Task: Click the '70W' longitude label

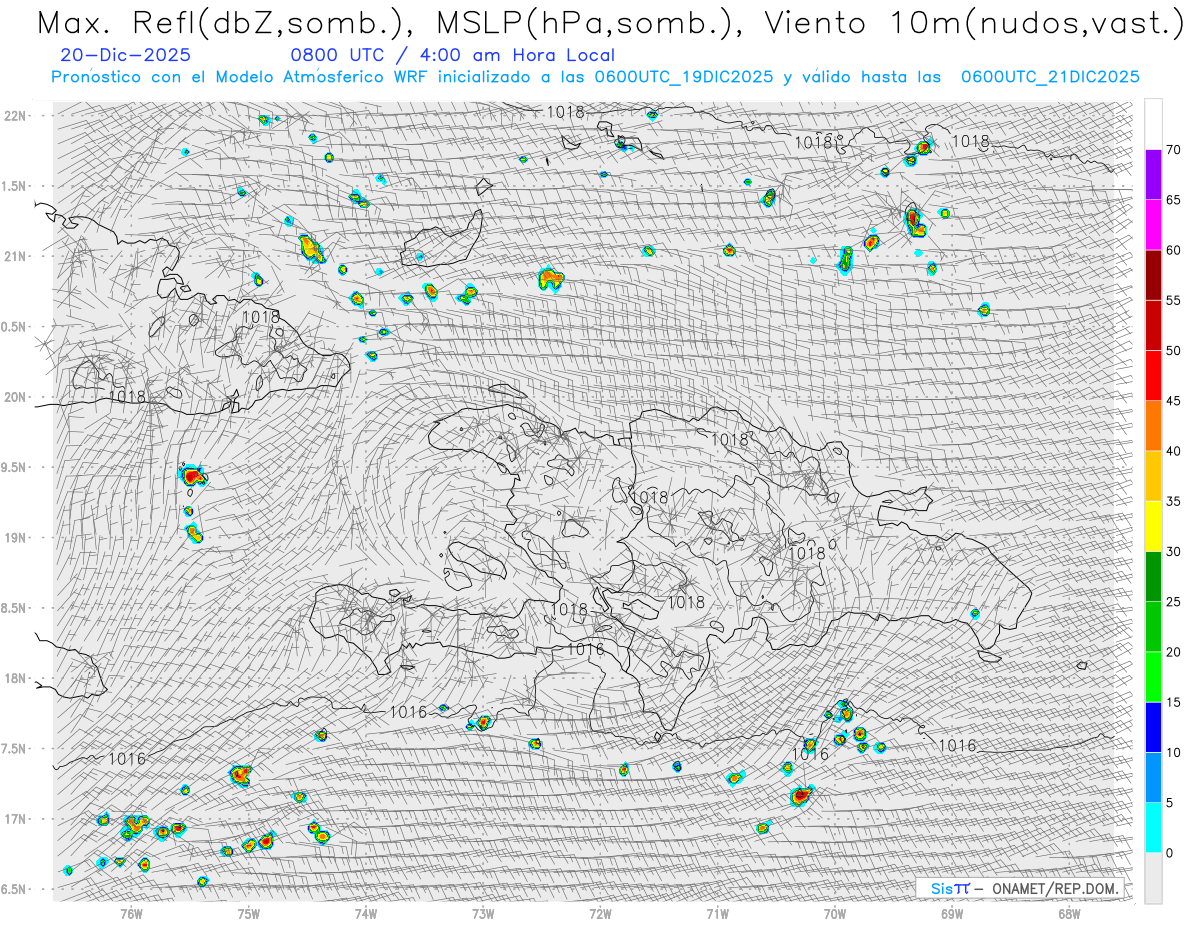Action: coord(835,913)
